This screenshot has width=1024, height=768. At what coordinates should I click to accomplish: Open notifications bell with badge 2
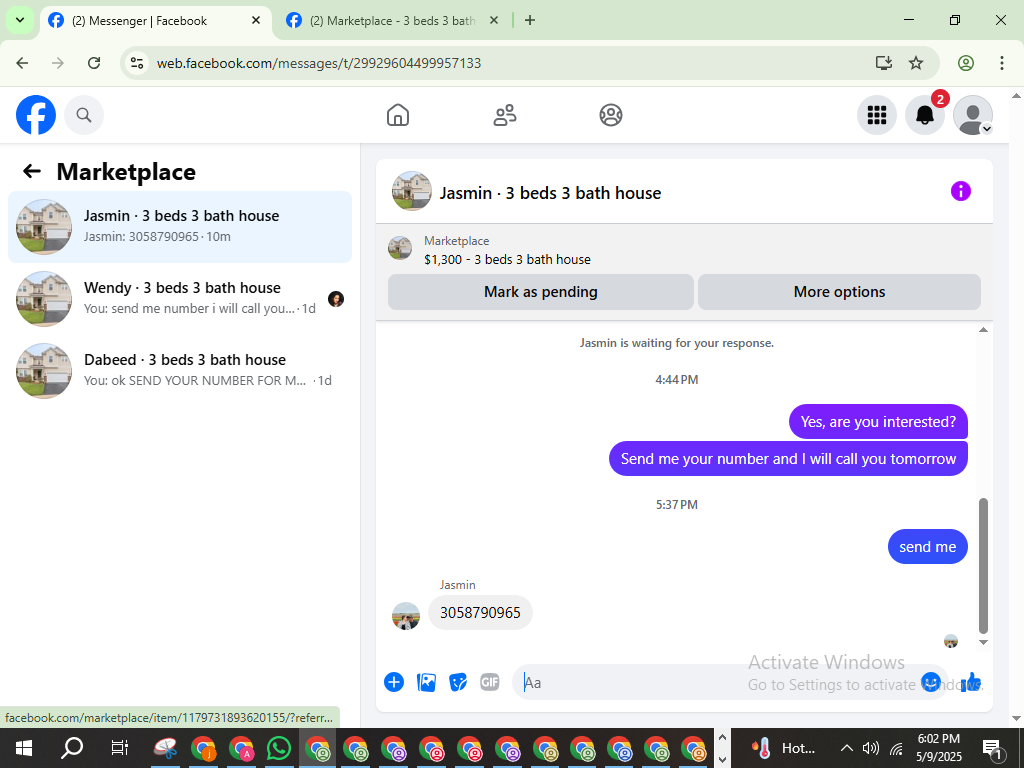pos(925,115)
